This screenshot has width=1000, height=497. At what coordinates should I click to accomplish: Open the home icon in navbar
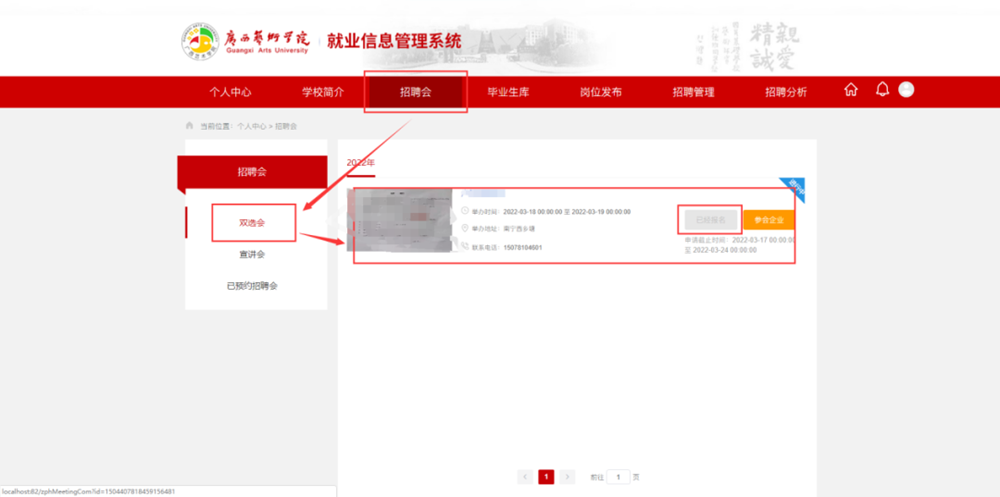(x=851, y=90)
